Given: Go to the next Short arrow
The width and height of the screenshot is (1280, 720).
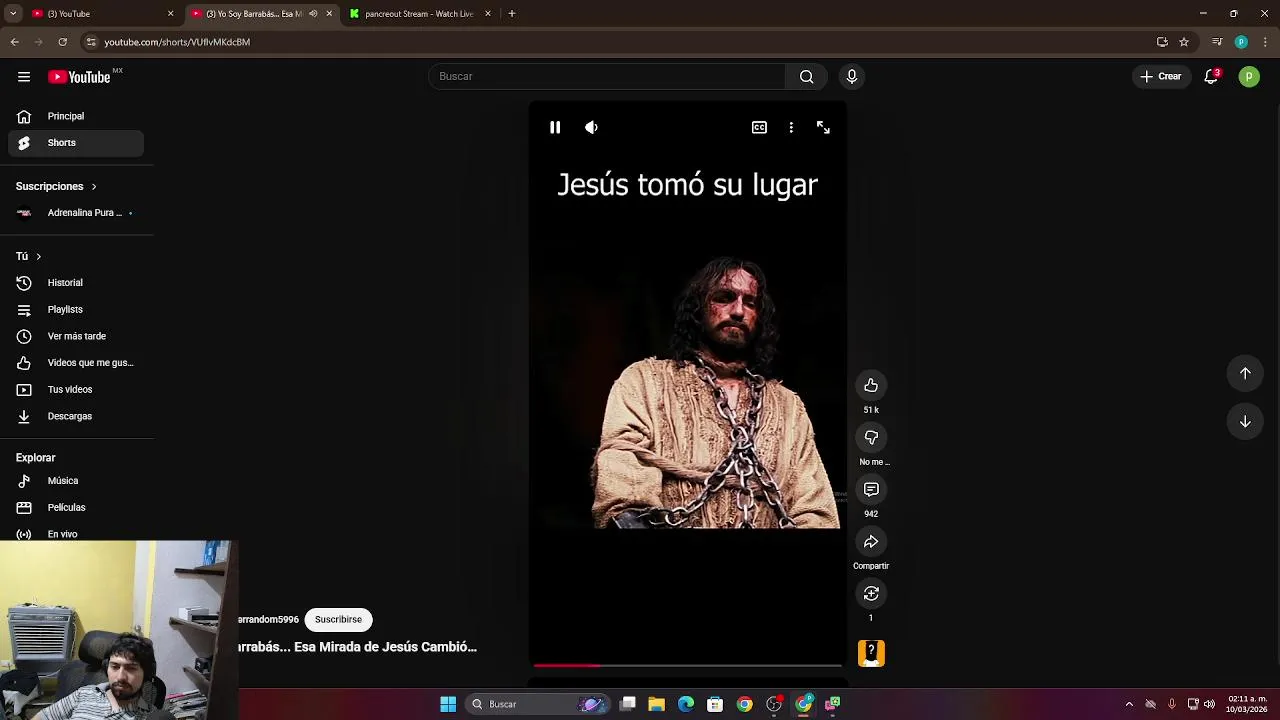Looking at the screenshot, I should tap(1245, 422).
